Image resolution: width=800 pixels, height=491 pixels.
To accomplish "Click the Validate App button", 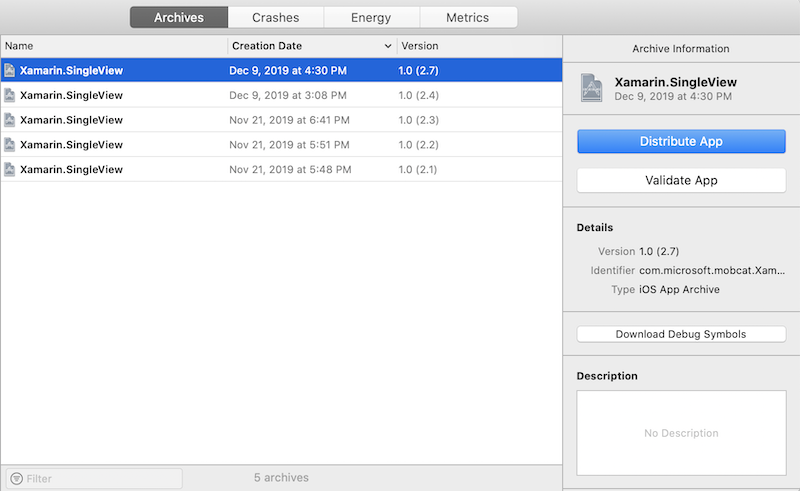I will click(x=681, y=180).
